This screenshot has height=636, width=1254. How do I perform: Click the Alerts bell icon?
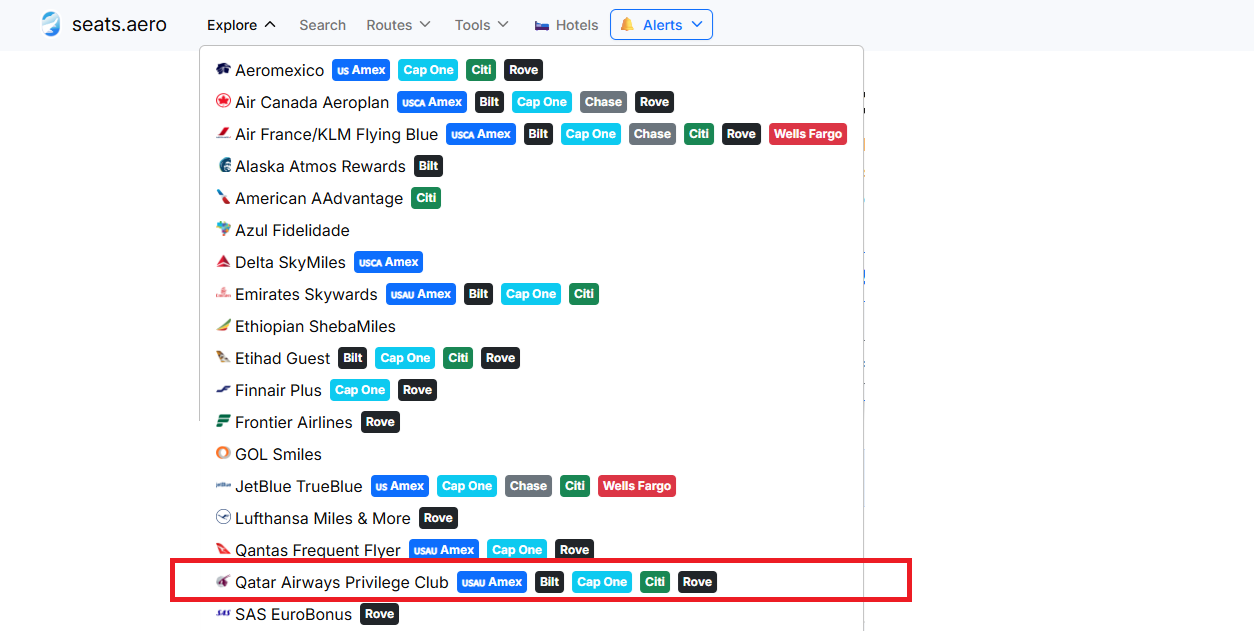pos(627,24)
